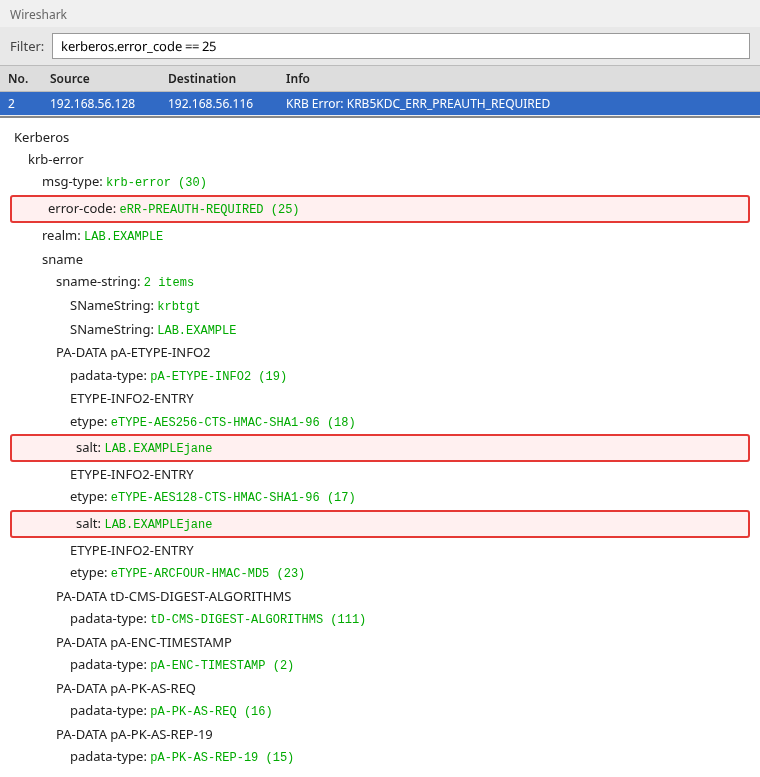The image size is (760, 777).
Task: Select padata-type pA-PK-AS-REQ (16) line
Action: click(171, 711)
